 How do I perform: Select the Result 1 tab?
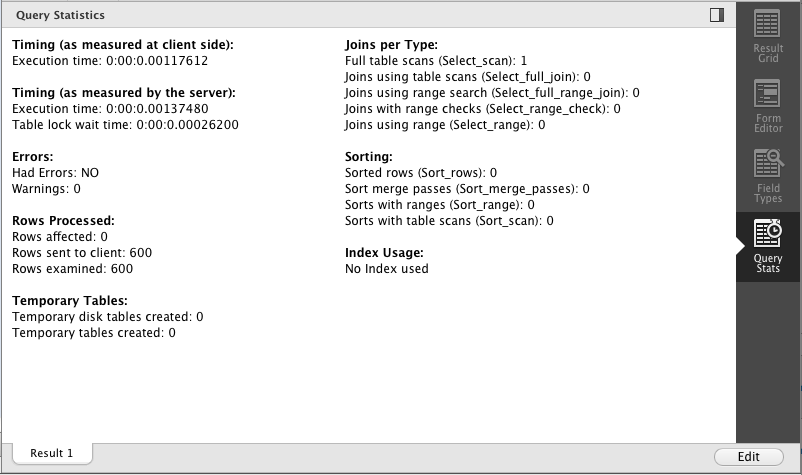pyautogui.click(x=52, y=453)
